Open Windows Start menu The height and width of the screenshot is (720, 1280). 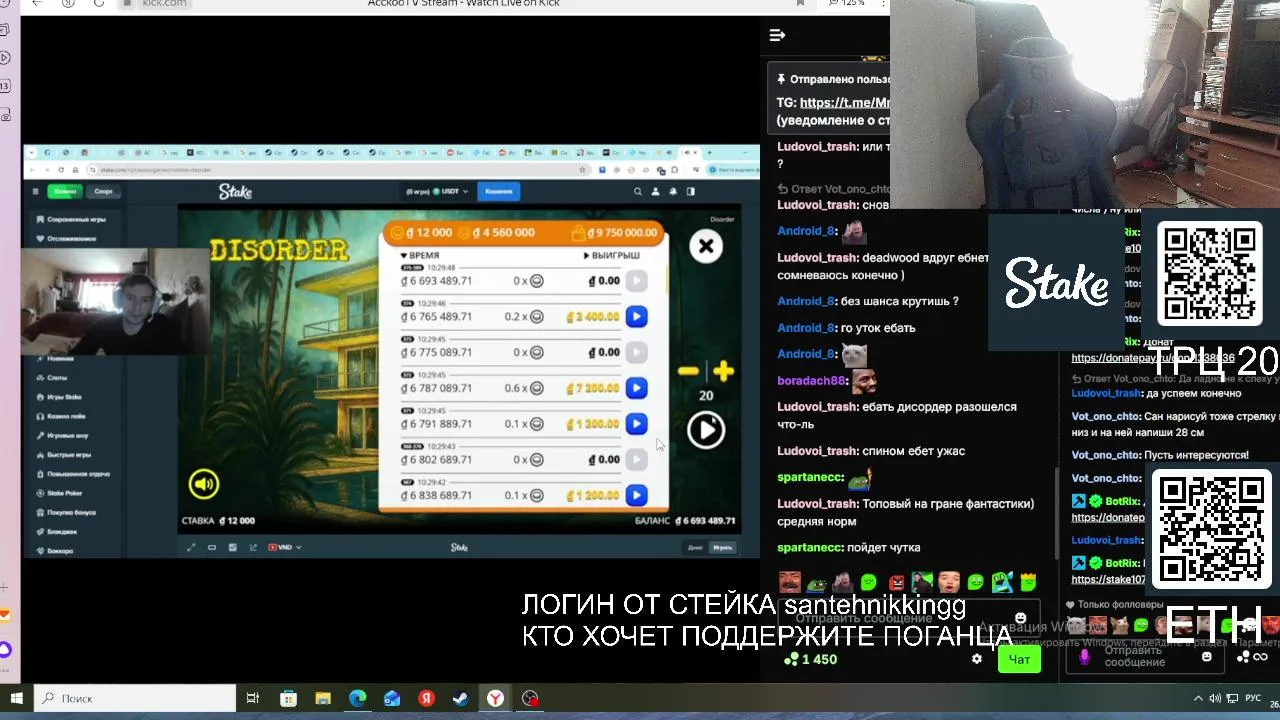(x=16, y=698)
